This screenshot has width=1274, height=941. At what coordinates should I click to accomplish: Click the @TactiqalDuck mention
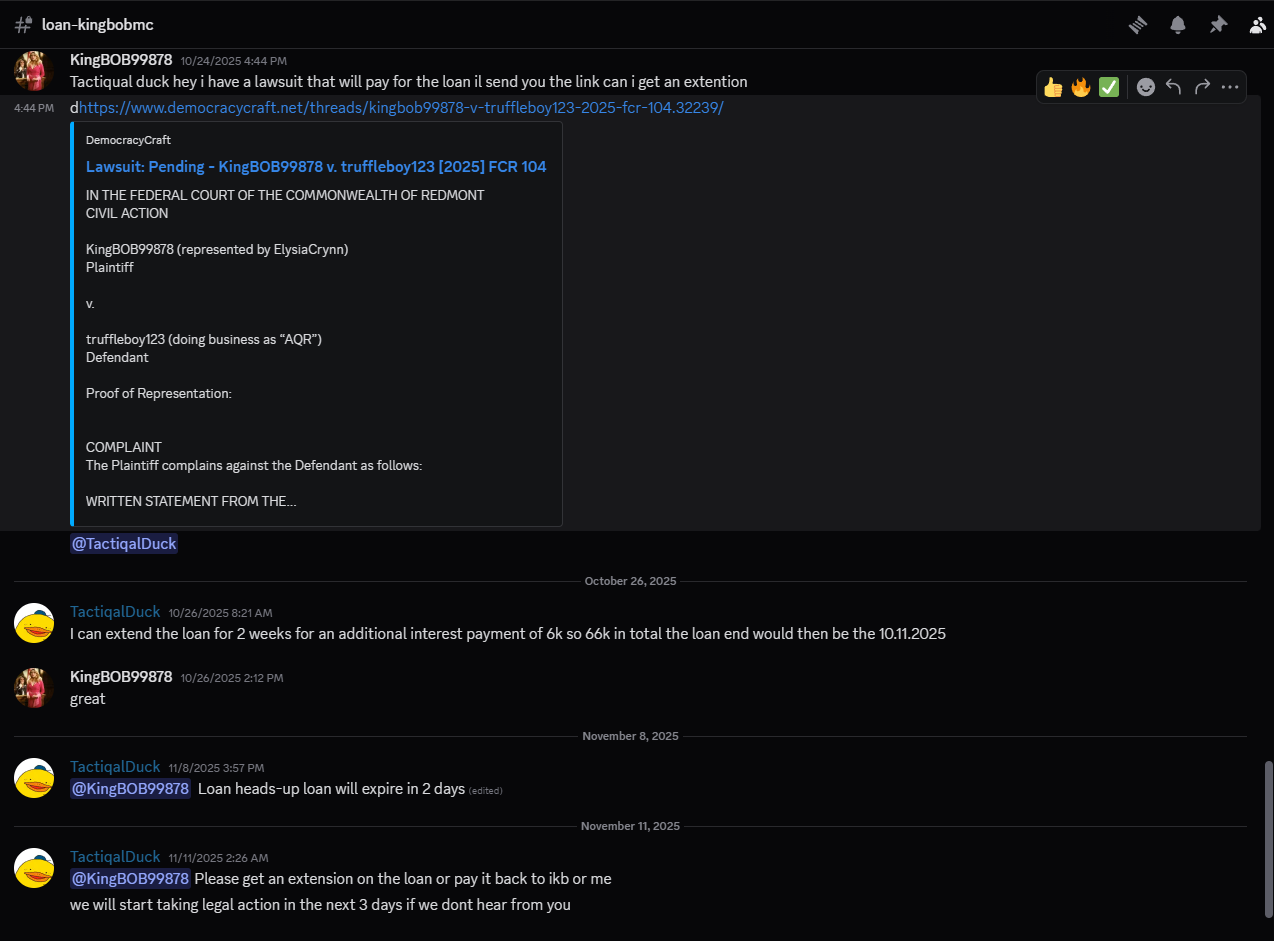coord(123,542)
